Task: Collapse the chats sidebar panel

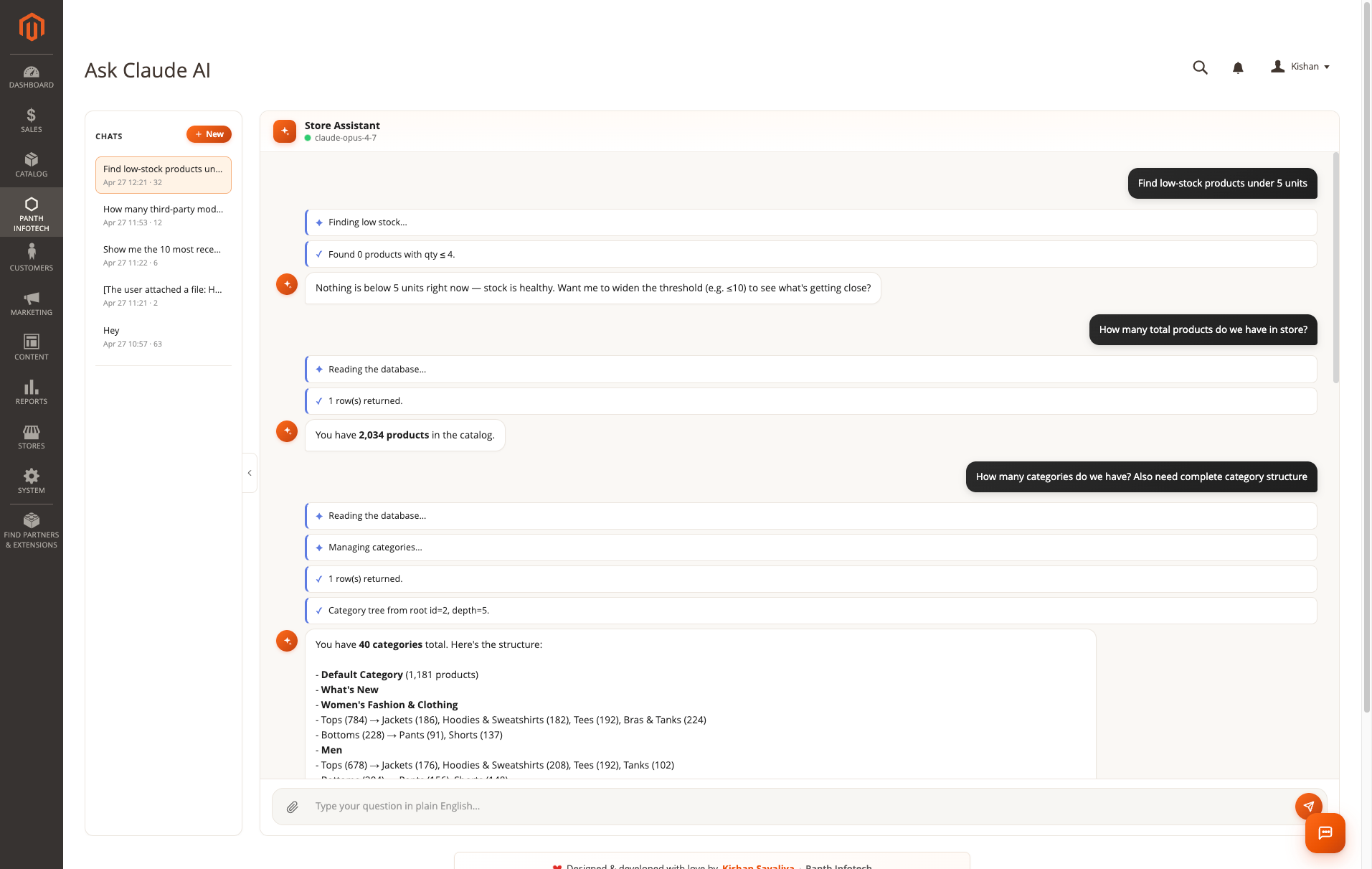Action: point(250,473)
